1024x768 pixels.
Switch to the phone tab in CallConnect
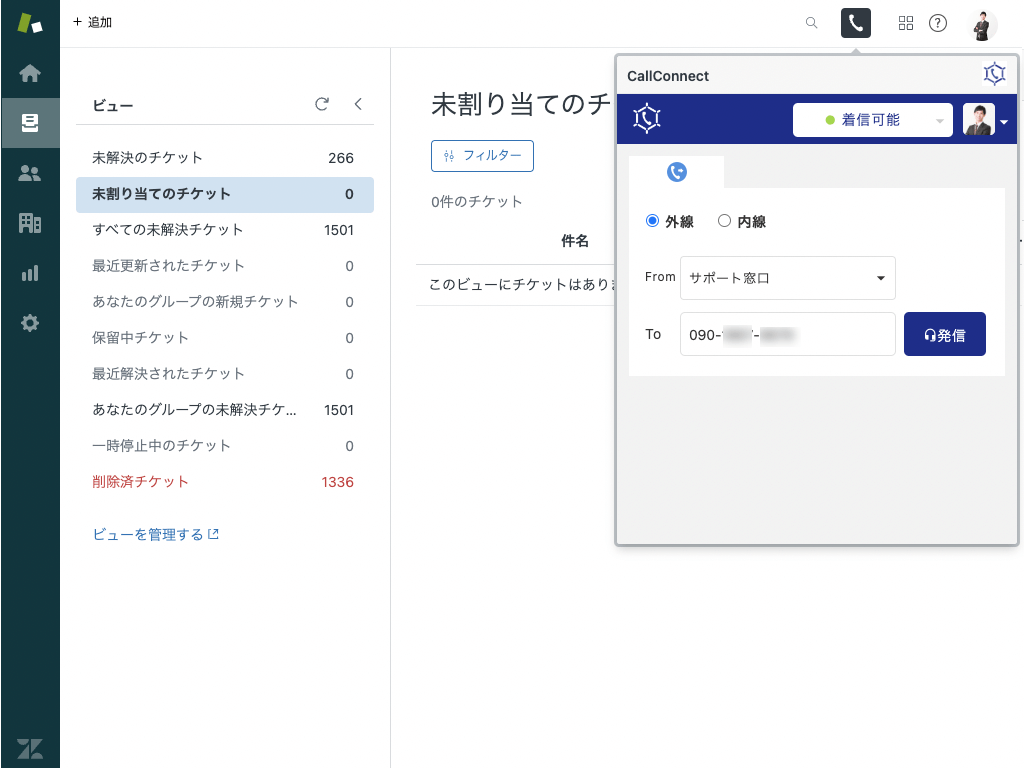pos(676,171)
